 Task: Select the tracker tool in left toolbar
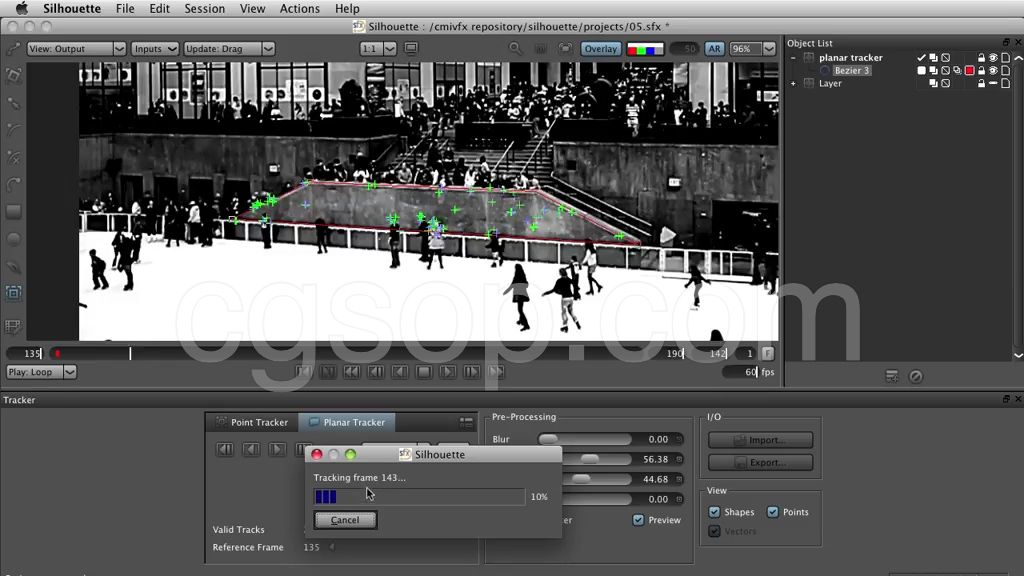(x=13, y=293)
